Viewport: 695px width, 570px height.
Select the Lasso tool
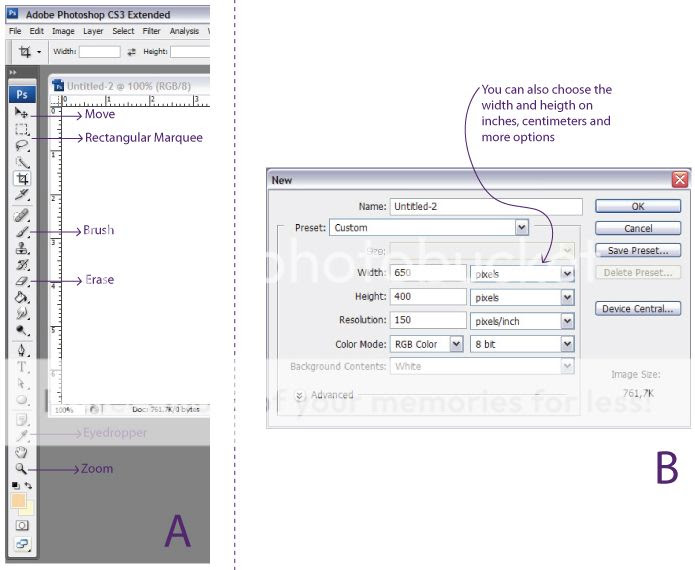click(21, 146)
